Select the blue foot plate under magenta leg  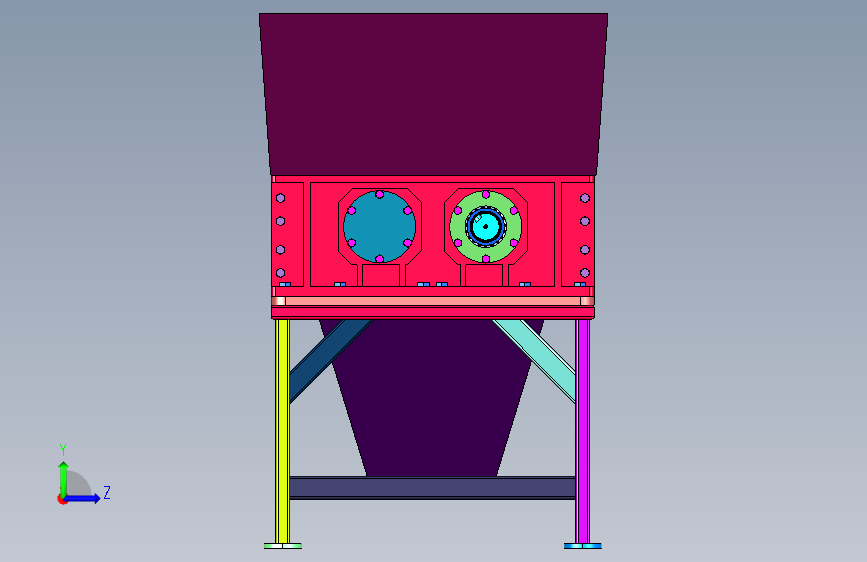point(583,546)
